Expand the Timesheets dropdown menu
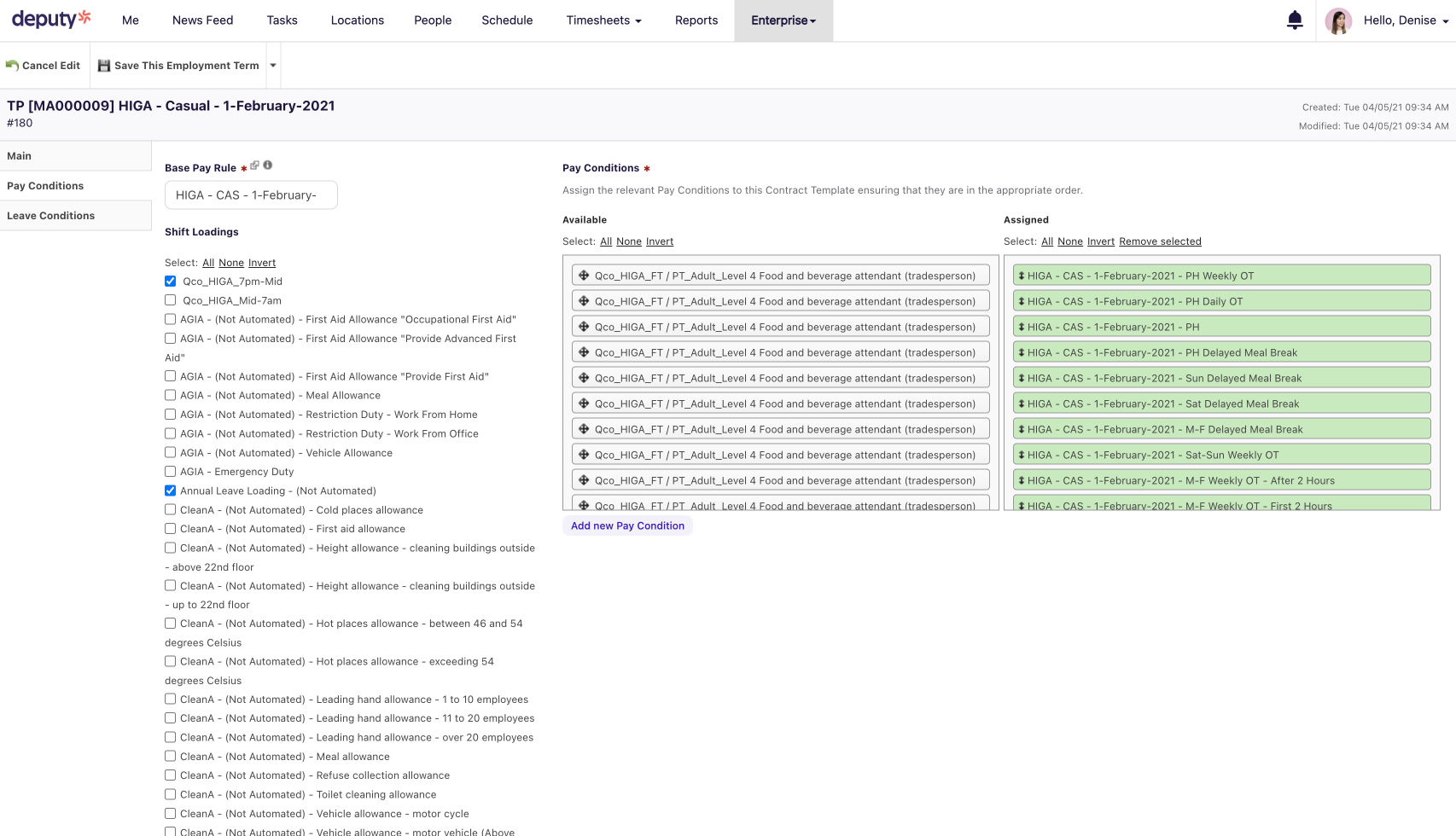This screenshot has height=836, width=1456. 603,20
